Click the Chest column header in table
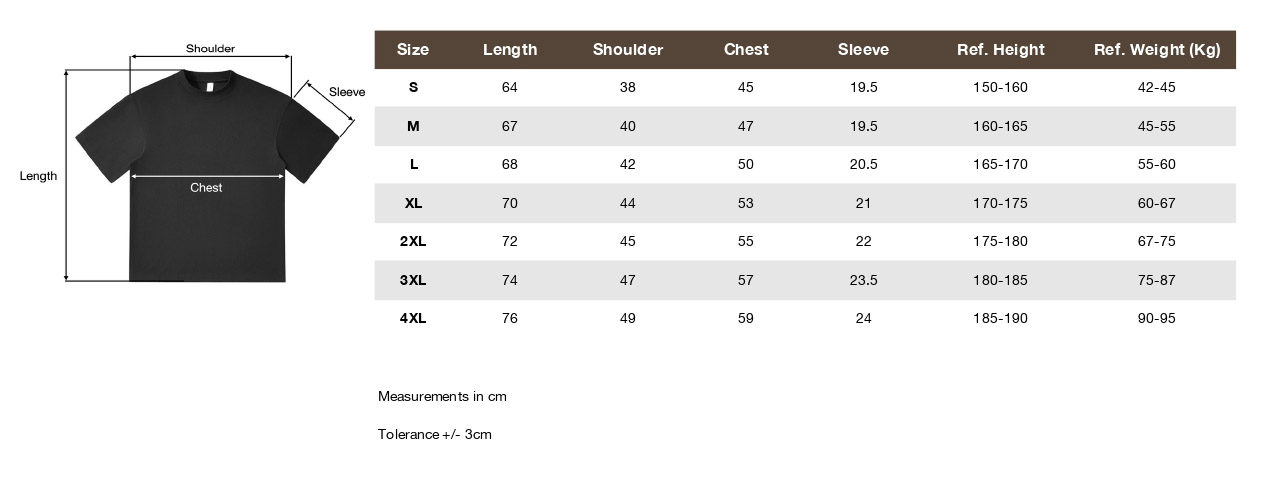Image resolution: width=1276 pixels, height=484 pixels. click(746, 49)
